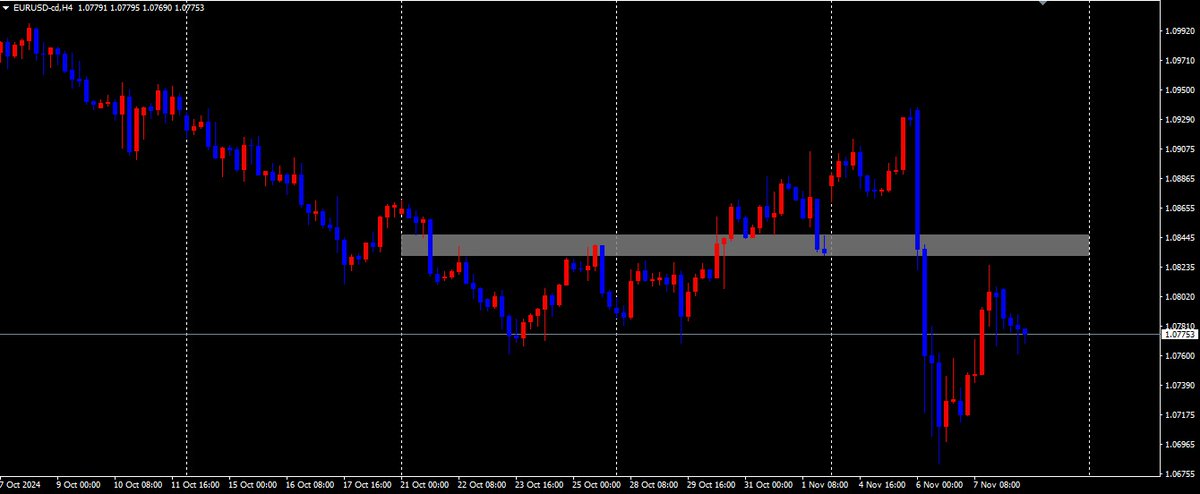Image resolution: width=1200 pixels, height=494 pixels.
Task: Click the 1.08445 price scale label
Action: [1180, 238]
